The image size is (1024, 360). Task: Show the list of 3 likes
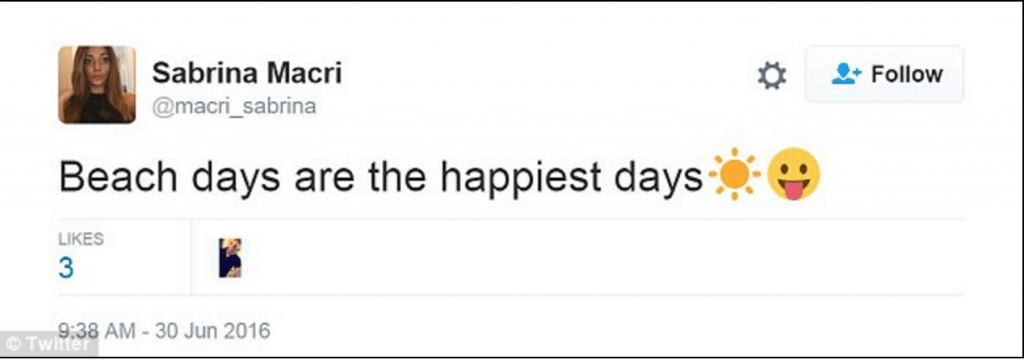pos(81,256)
